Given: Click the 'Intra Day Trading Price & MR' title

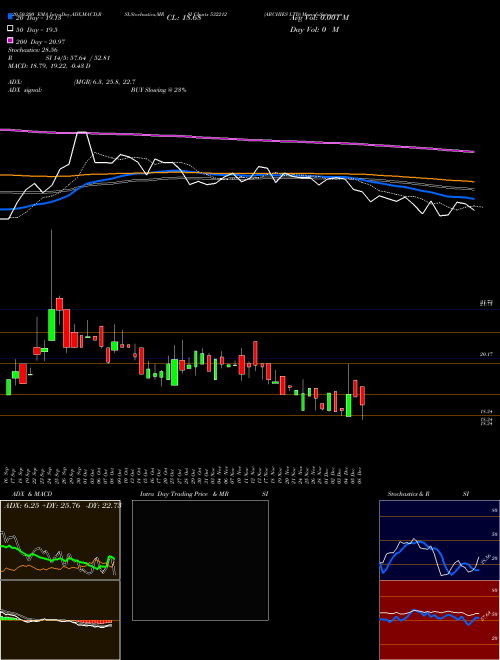Looking at the screenshot, I should click(x=184, y=494).
